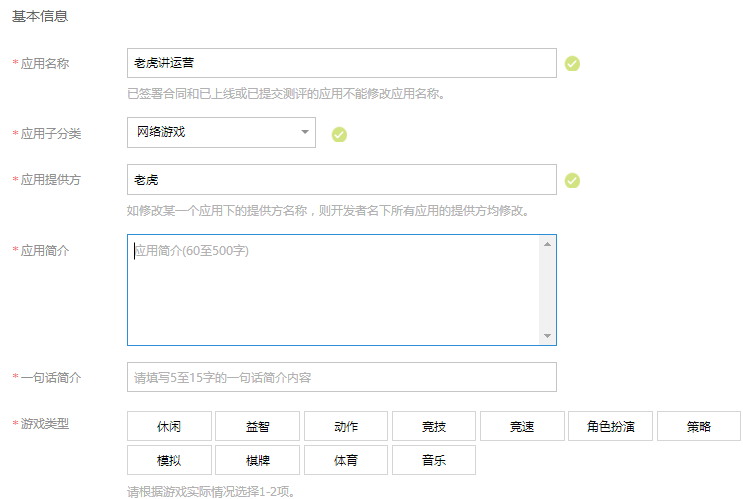Focus the 应用名称 input with 老虎讲运营

point(341,63)
